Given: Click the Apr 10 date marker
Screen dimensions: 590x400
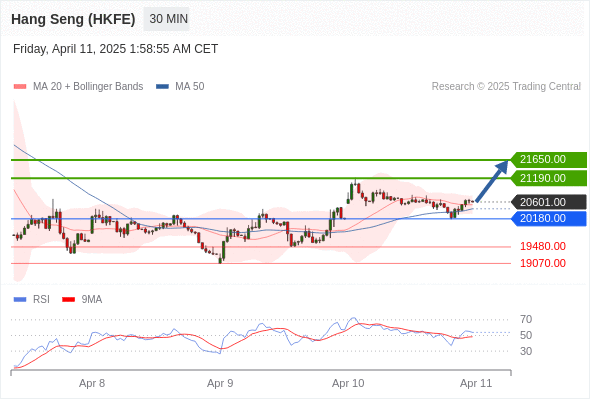Looking at the screenshot, I should point(348,383).
